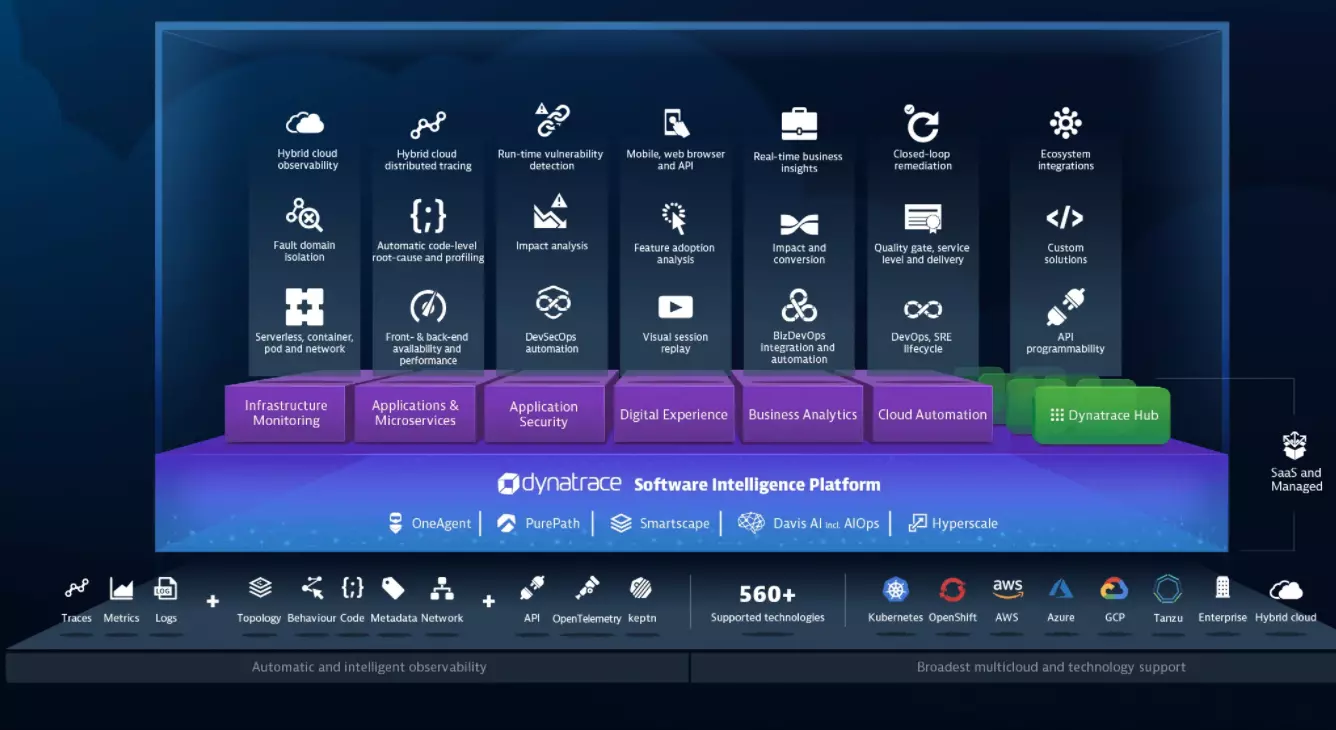Open the Custom solutions code icon
Viewport: 1336px width, 730px height.
click(1065, 218)
